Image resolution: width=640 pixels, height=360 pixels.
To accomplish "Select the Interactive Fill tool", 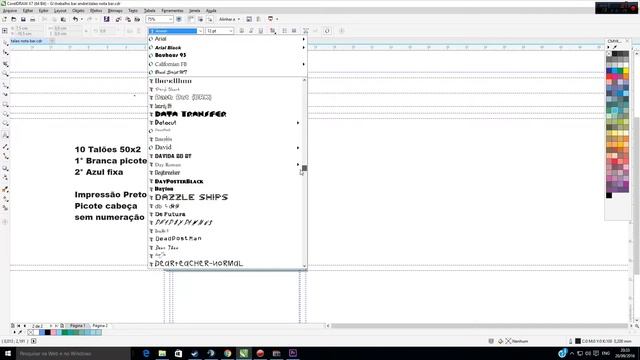I will click(x=5, y=199).
